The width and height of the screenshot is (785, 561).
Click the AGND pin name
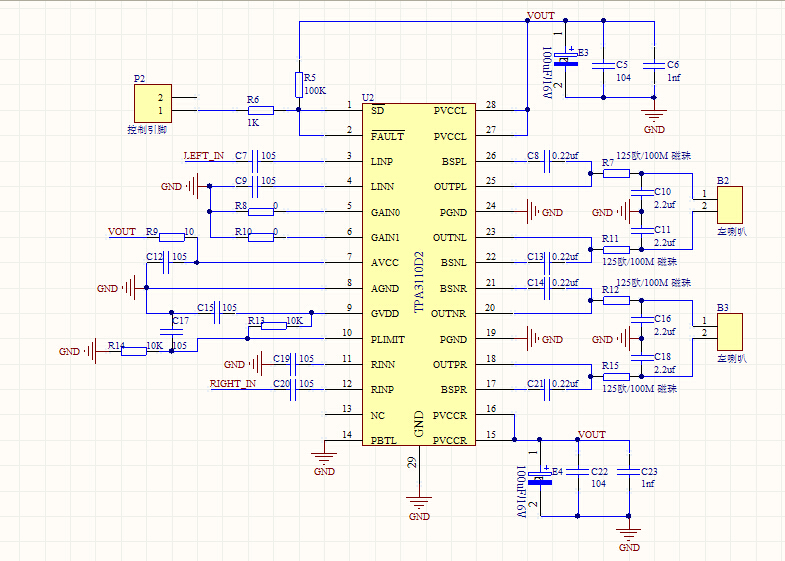coord(384,289)
